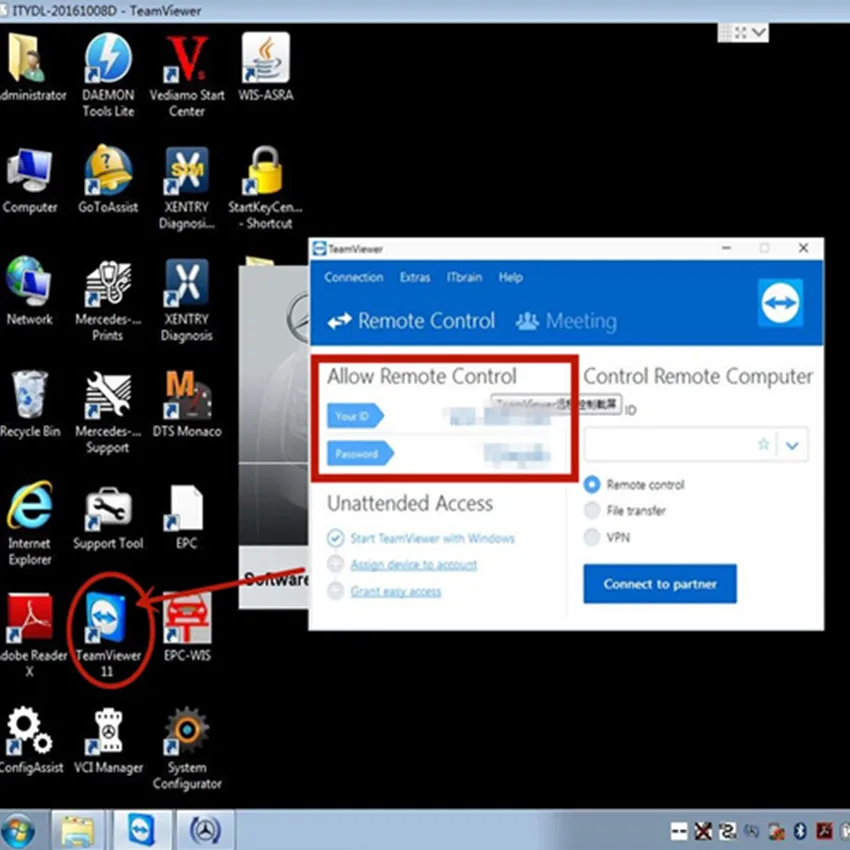
Task: Open Mercedes Prints shortcut
Action: coord(108,283)
